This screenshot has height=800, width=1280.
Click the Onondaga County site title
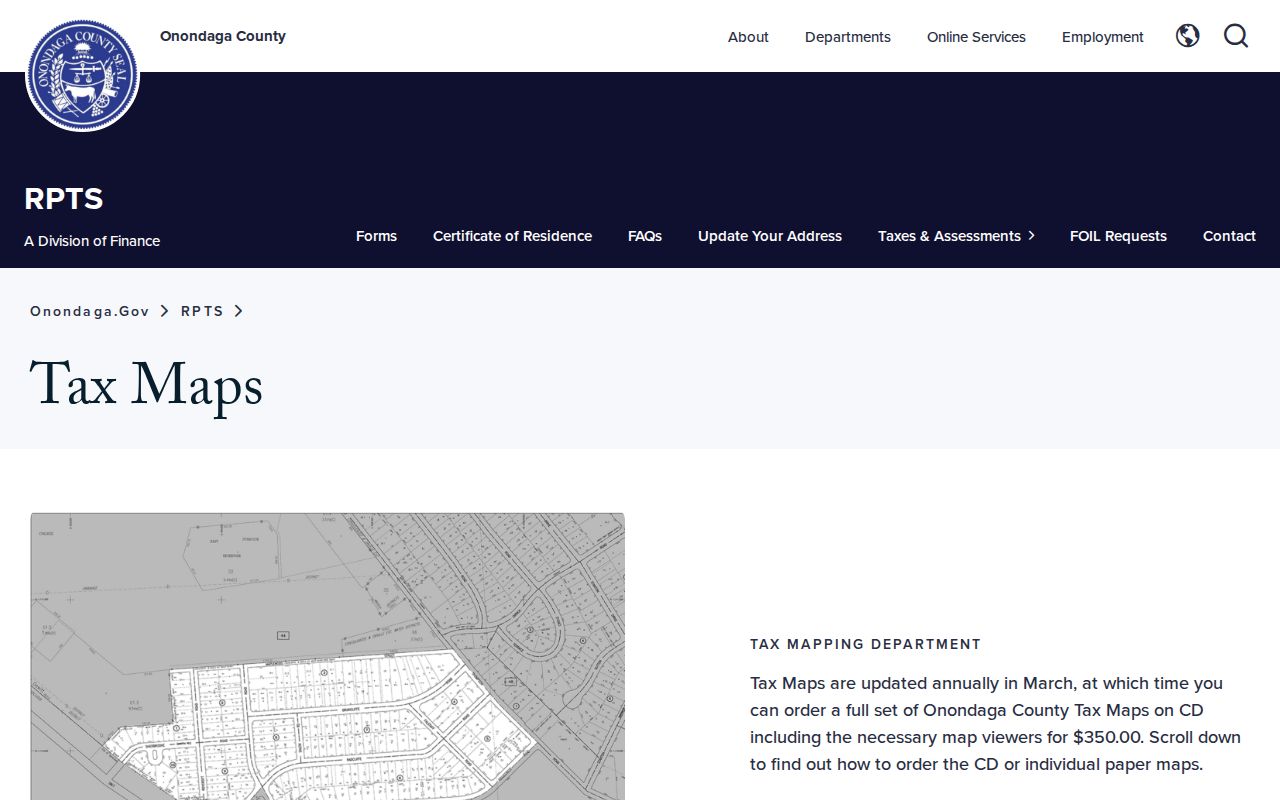pos(223,36)
